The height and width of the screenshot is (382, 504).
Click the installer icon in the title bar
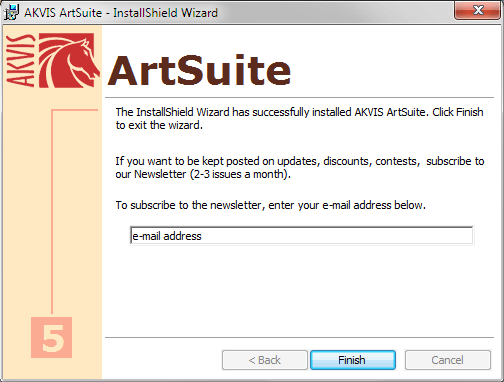tap(11, 12)
